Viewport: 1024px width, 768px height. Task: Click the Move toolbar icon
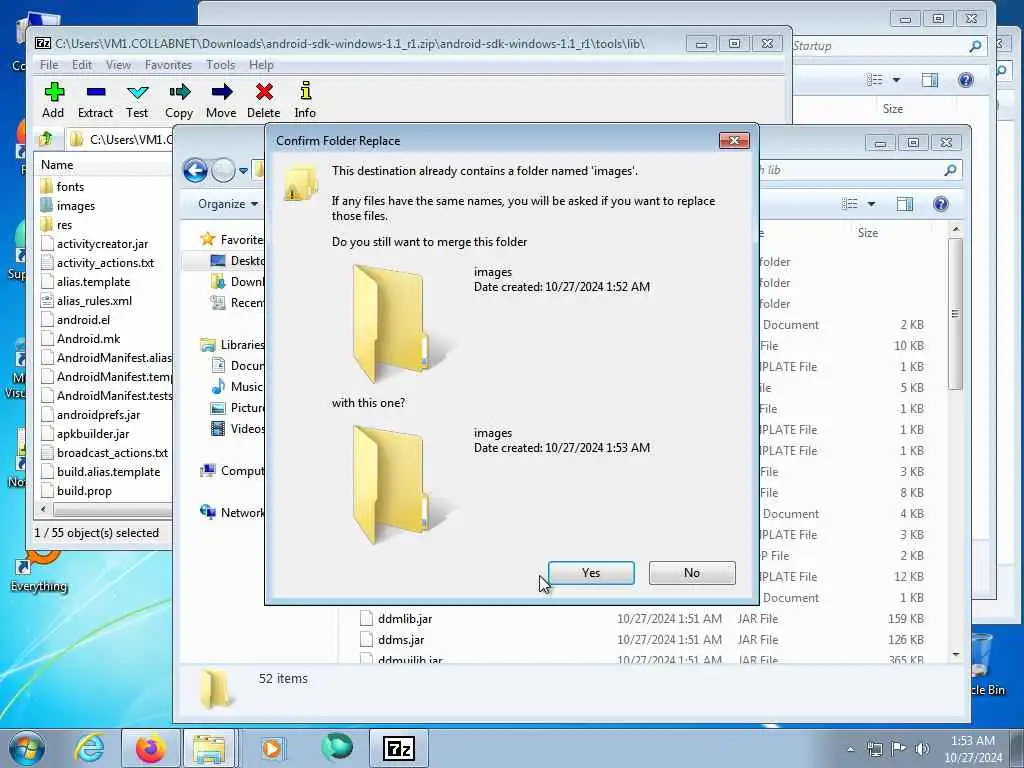click(x=221, y=99)
